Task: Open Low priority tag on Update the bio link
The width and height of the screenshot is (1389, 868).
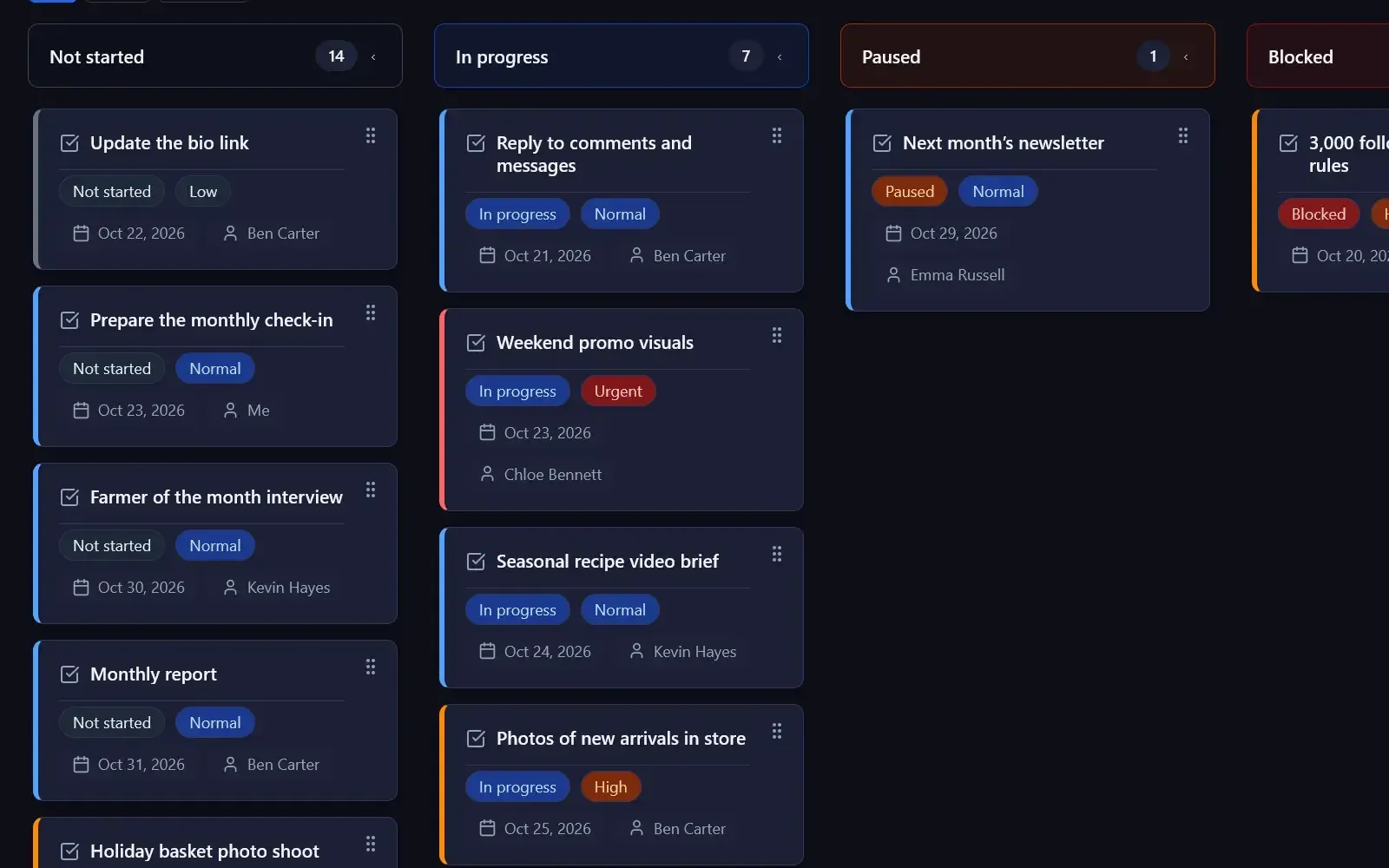Action: [x=203, y=192]
